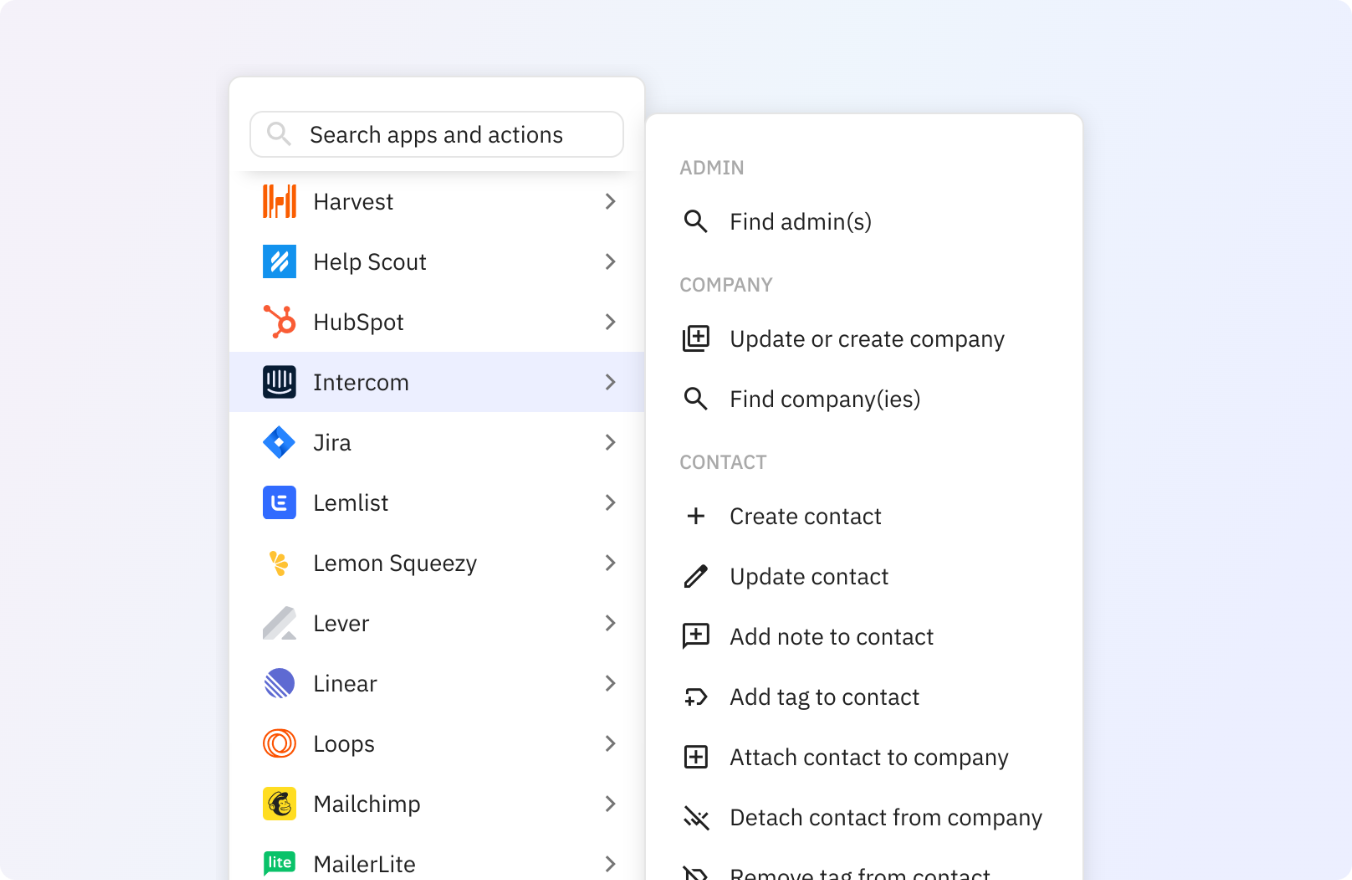Click the HubSpot sprocket icon
The width and height of the screenshot is (1352, 880).
[279, 322]
